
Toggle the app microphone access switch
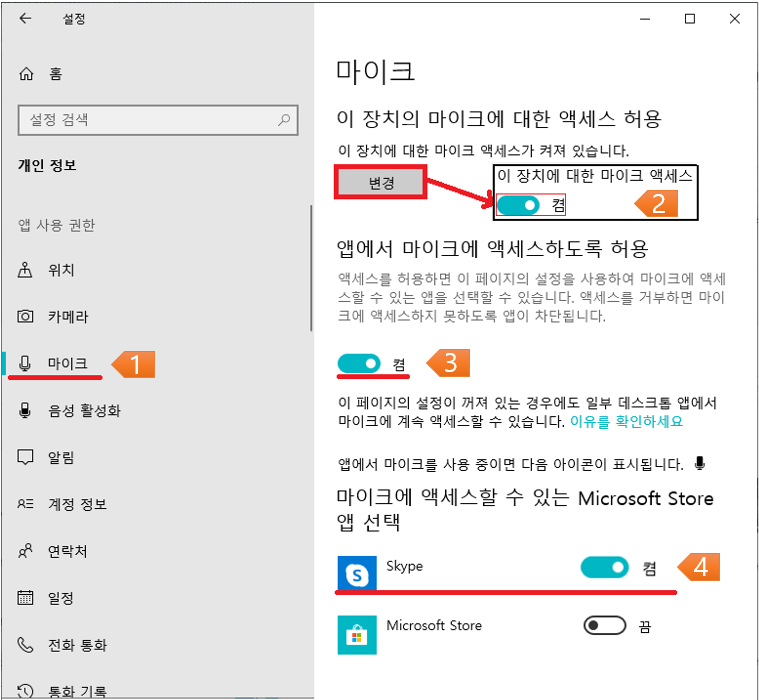click(359, 364)
